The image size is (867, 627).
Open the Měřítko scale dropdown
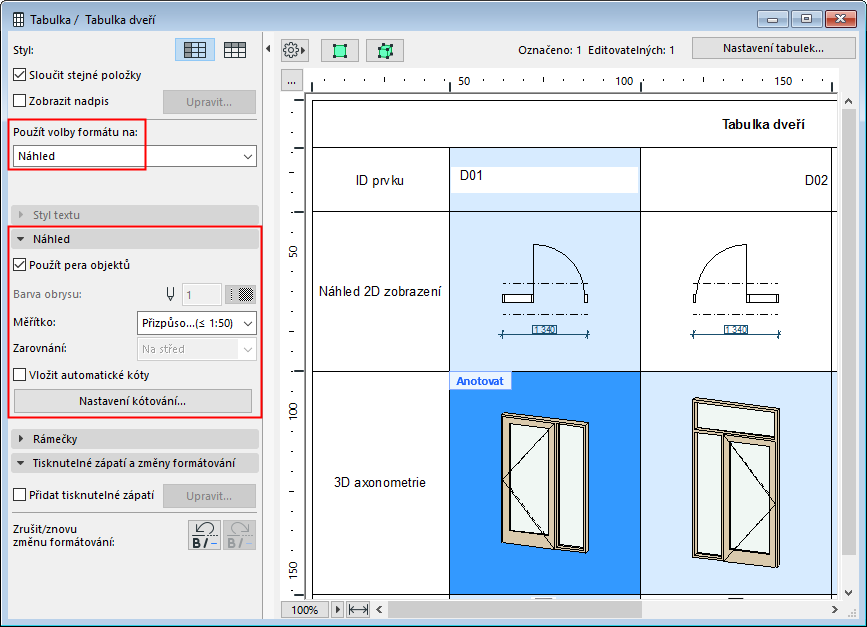pyautogui.click(x=196, y=322)
